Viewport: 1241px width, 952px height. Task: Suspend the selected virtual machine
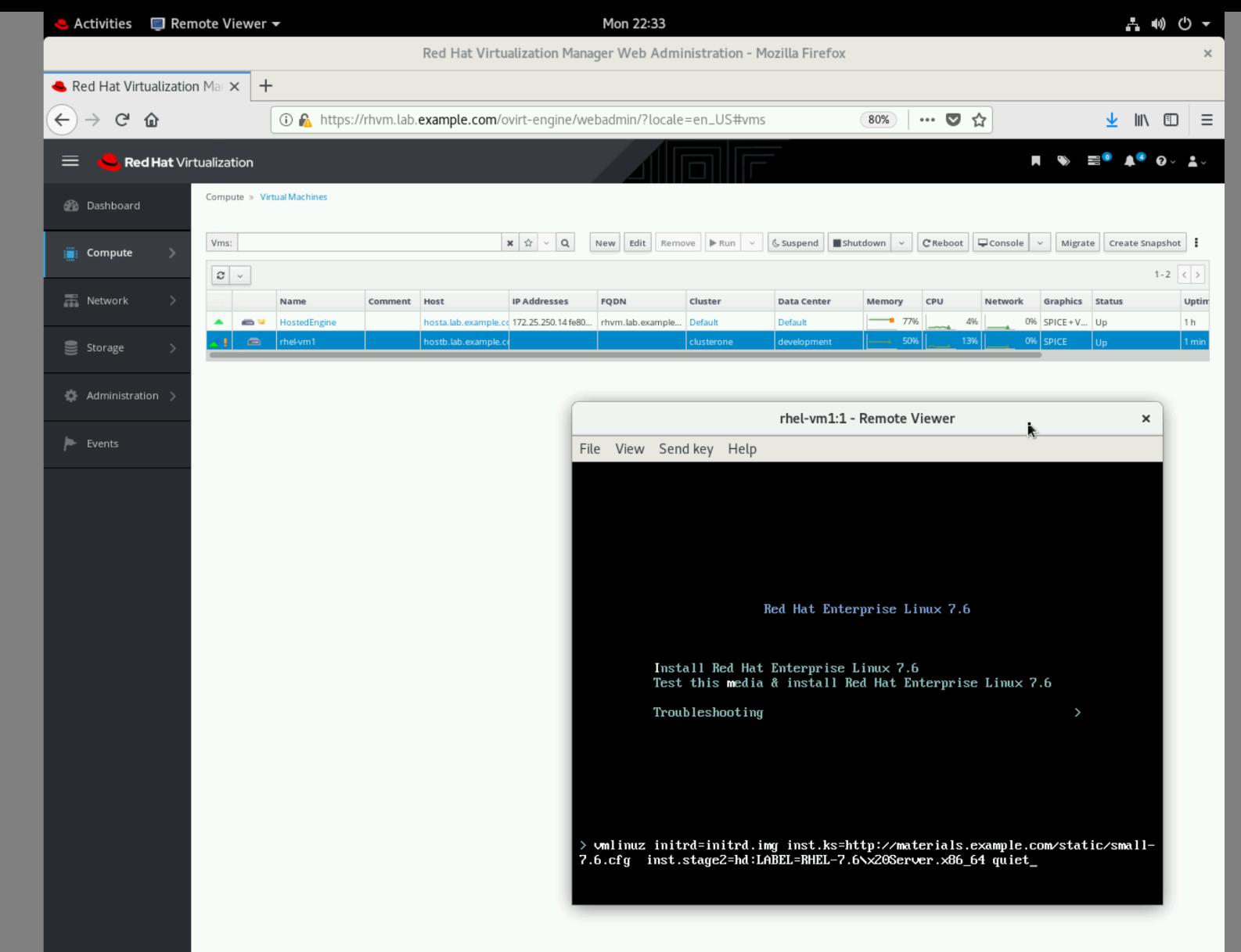[x=795, y=242]
